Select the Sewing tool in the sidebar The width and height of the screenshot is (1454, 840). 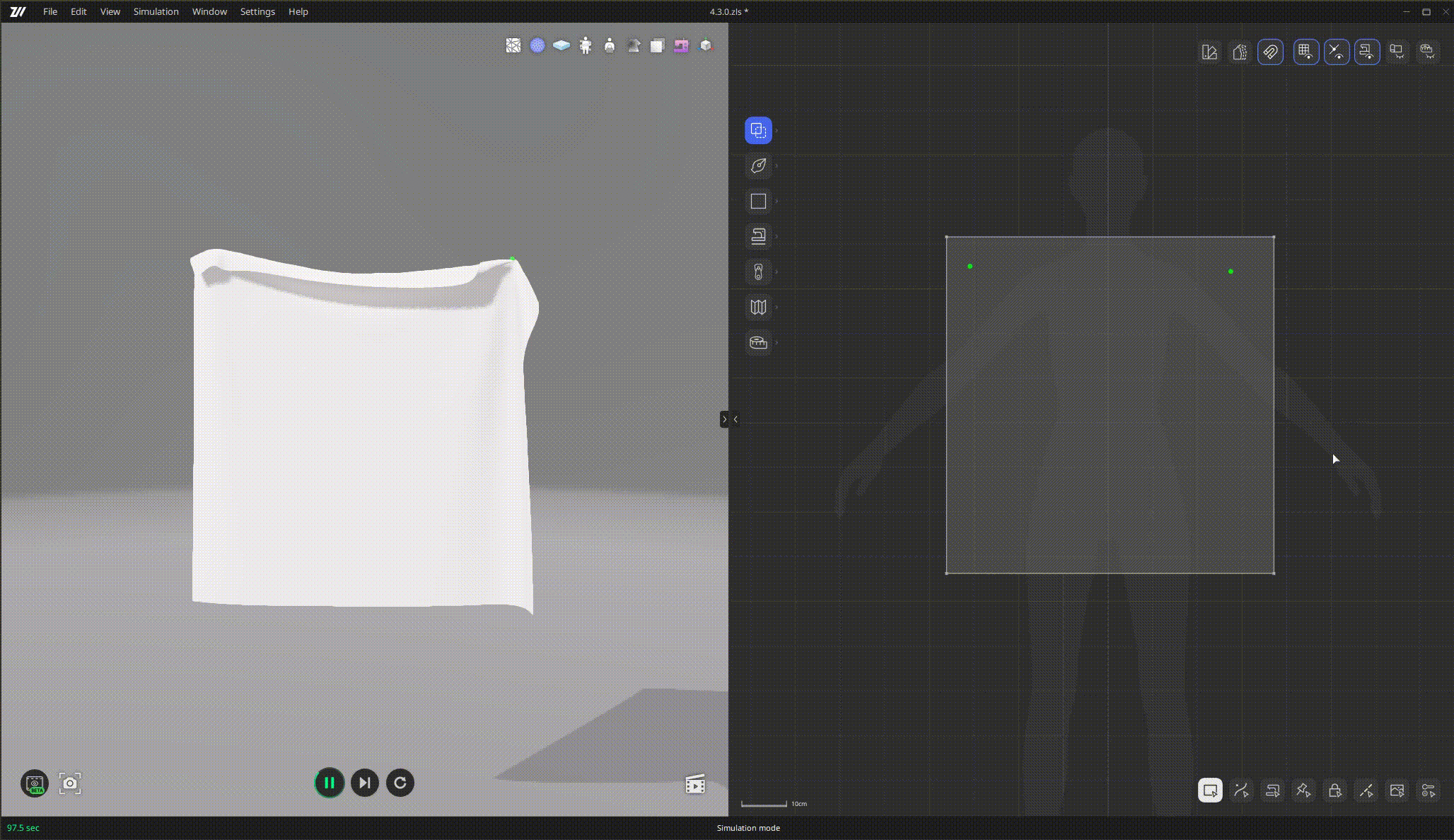(x=757, y=236)
